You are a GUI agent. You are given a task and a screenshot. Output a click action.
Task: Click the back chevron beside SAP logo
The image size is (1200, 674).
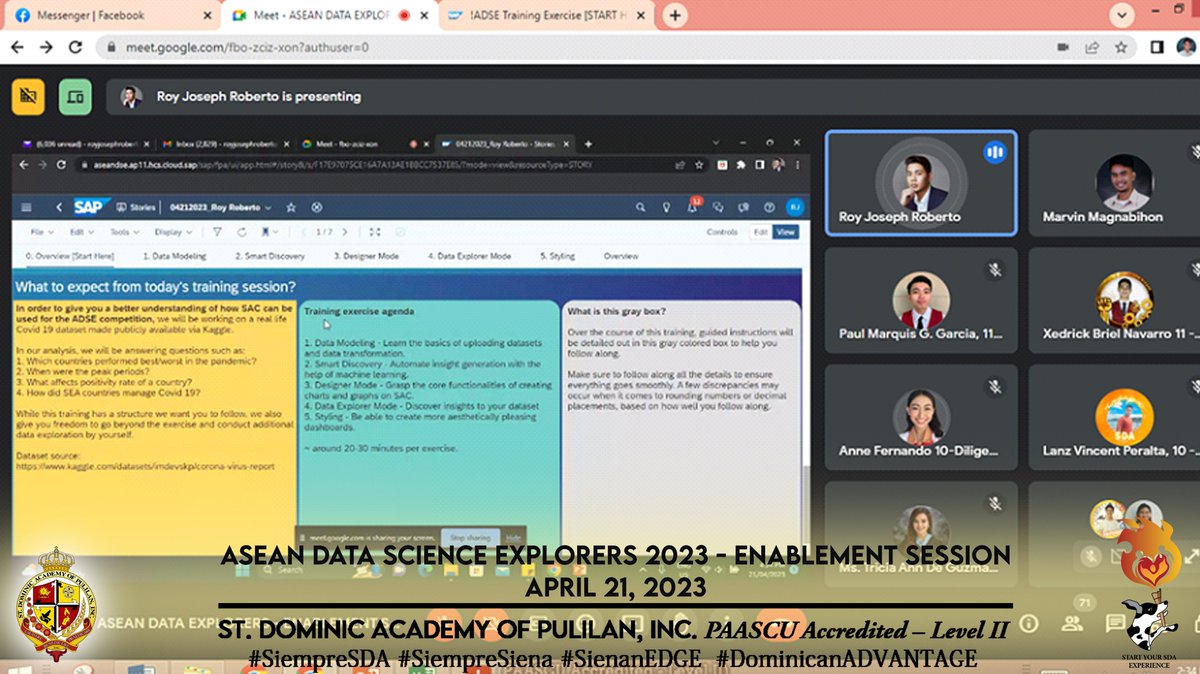[59, 207]
